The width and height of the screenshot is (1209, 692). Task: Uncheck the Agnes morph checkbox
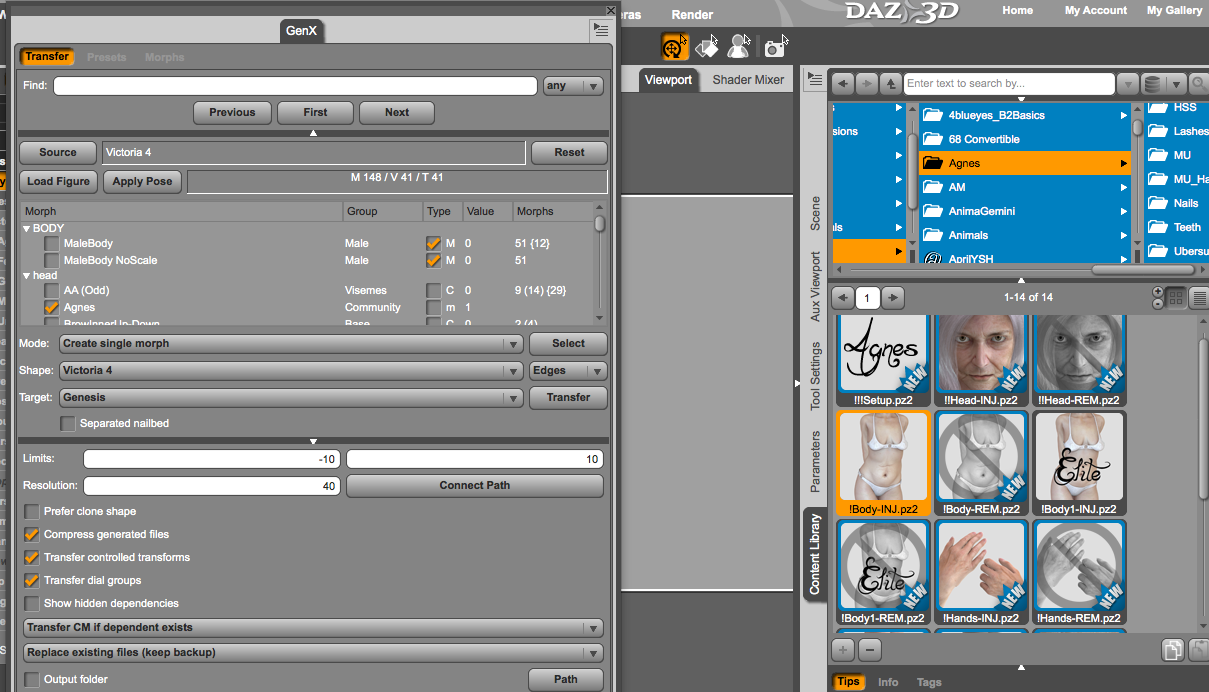click(51, 307)
